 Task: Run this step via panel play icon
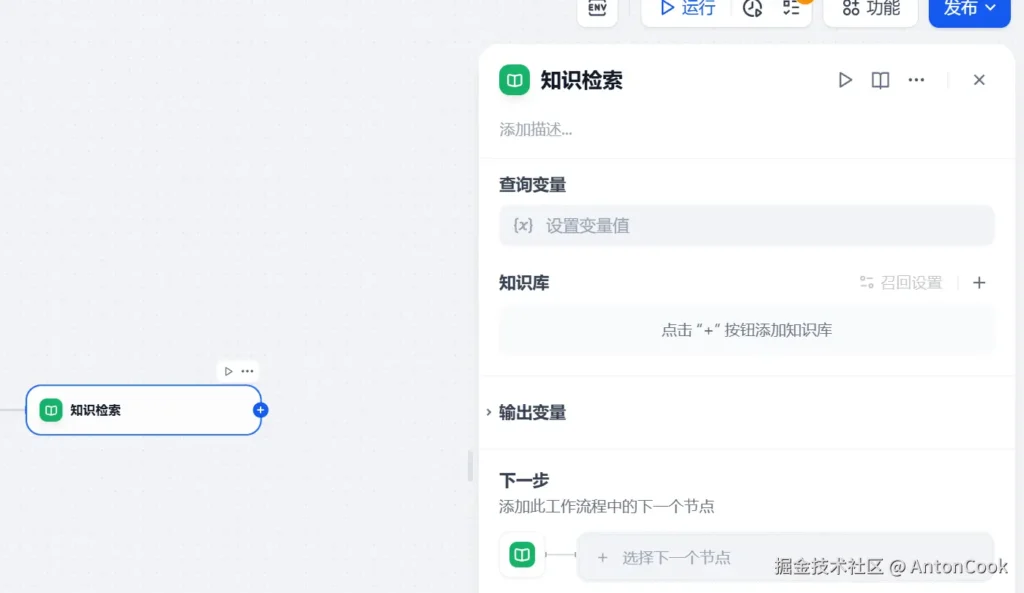(845, 80)
